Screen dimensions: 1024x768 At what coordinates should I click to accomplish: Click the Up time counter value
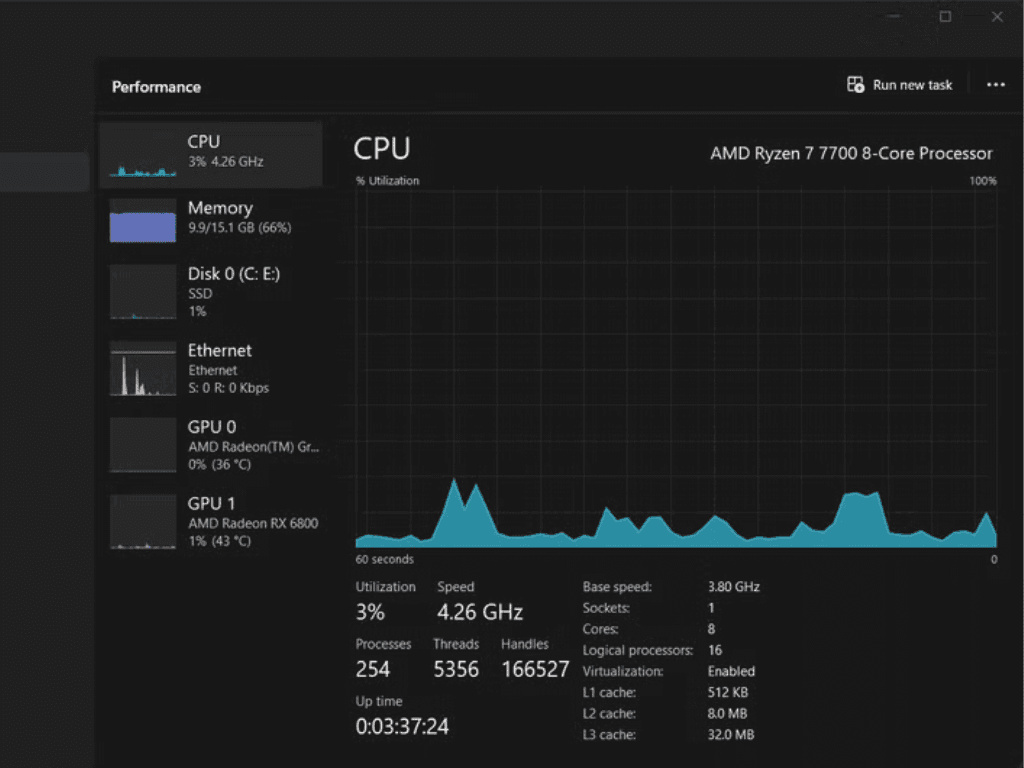point(404,726)
